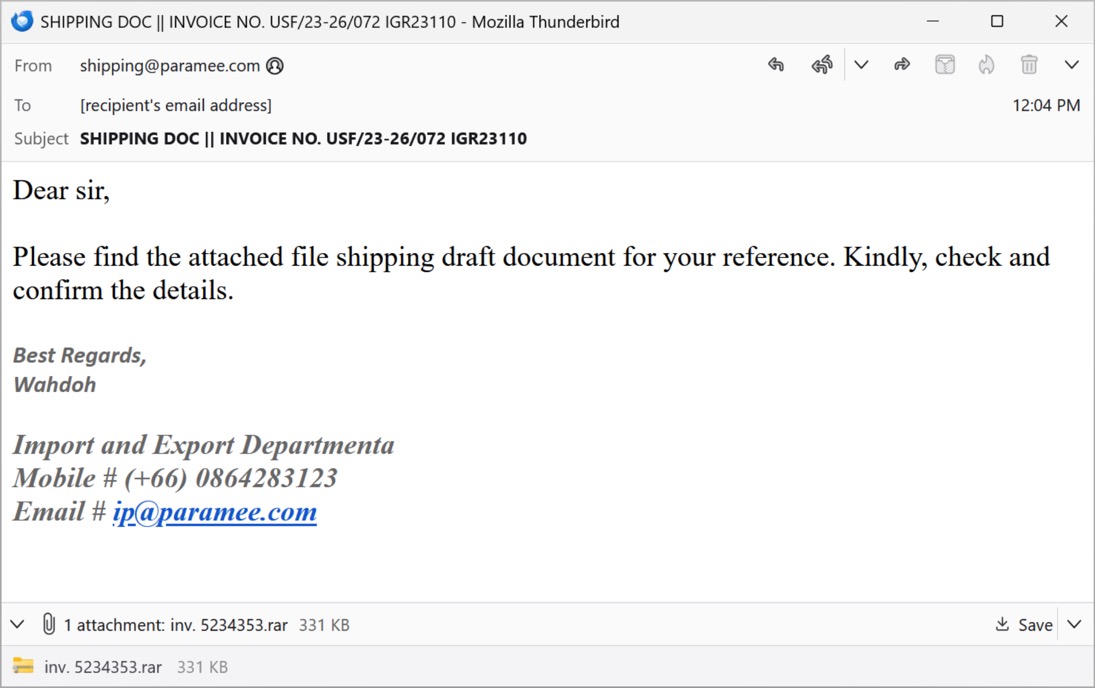Open the Save attachment dropdown arrow

click(x=1074, y=625)
